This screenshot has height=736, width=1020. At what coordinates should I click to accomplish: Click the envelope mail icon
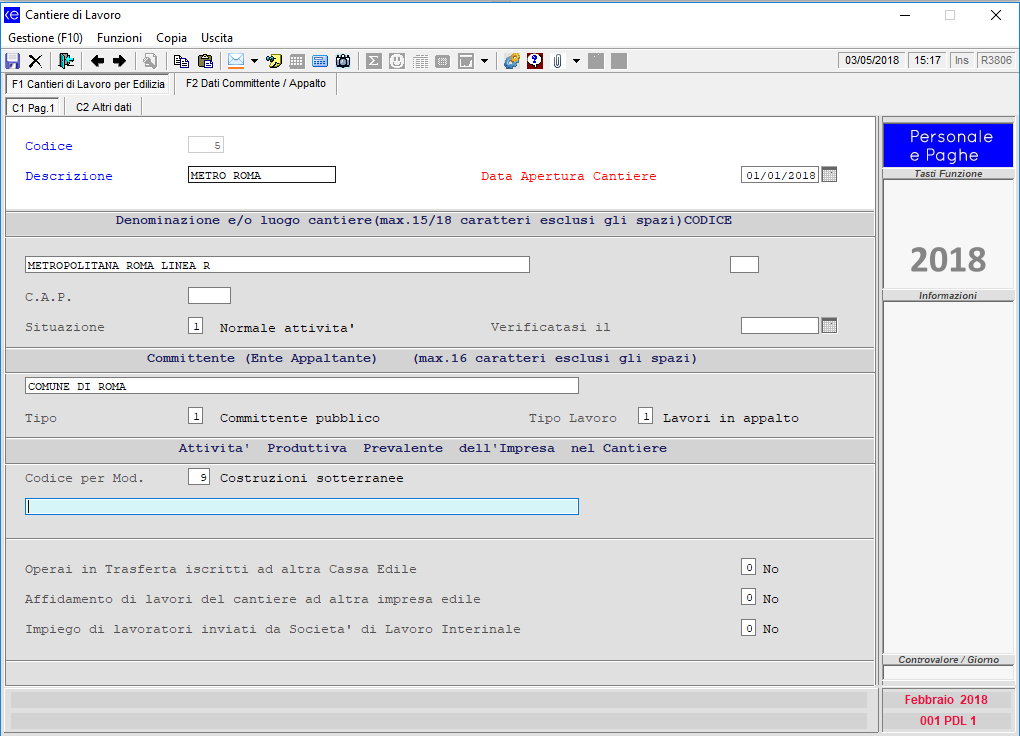coord(236,61)
